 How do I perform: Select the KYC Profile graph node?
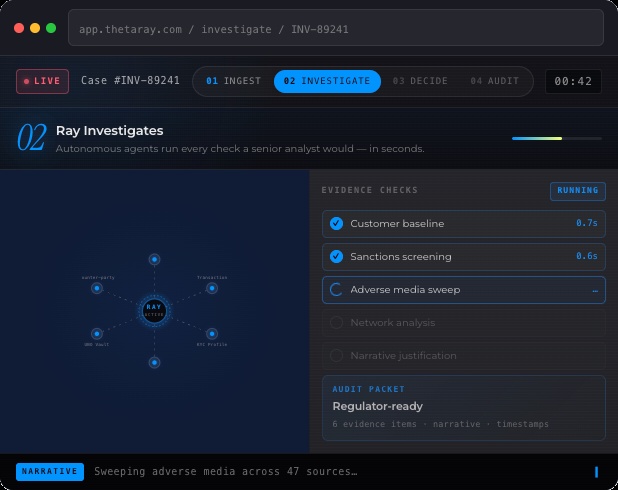point(212,333)
